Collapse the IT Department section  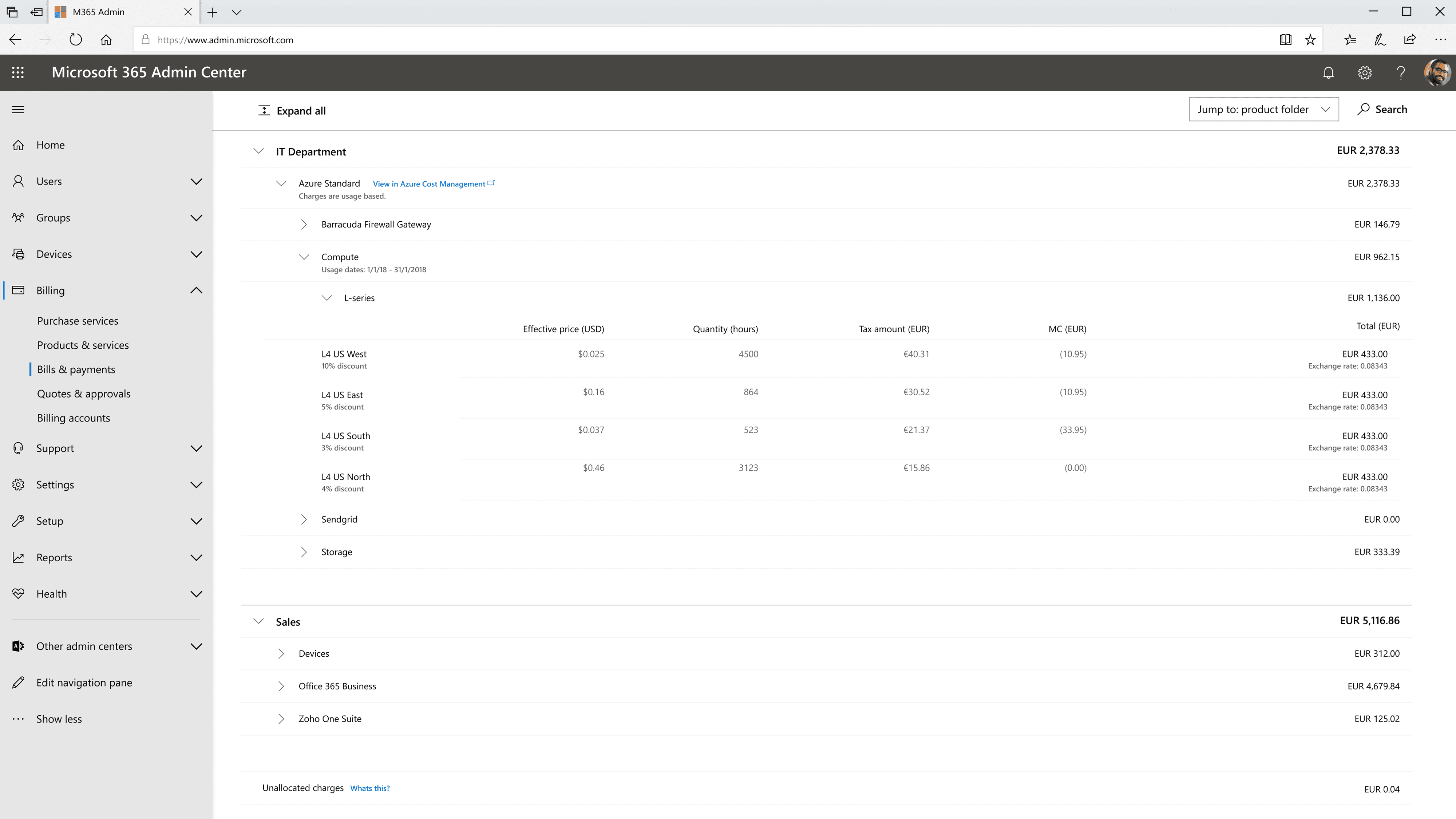coord(258,151)
